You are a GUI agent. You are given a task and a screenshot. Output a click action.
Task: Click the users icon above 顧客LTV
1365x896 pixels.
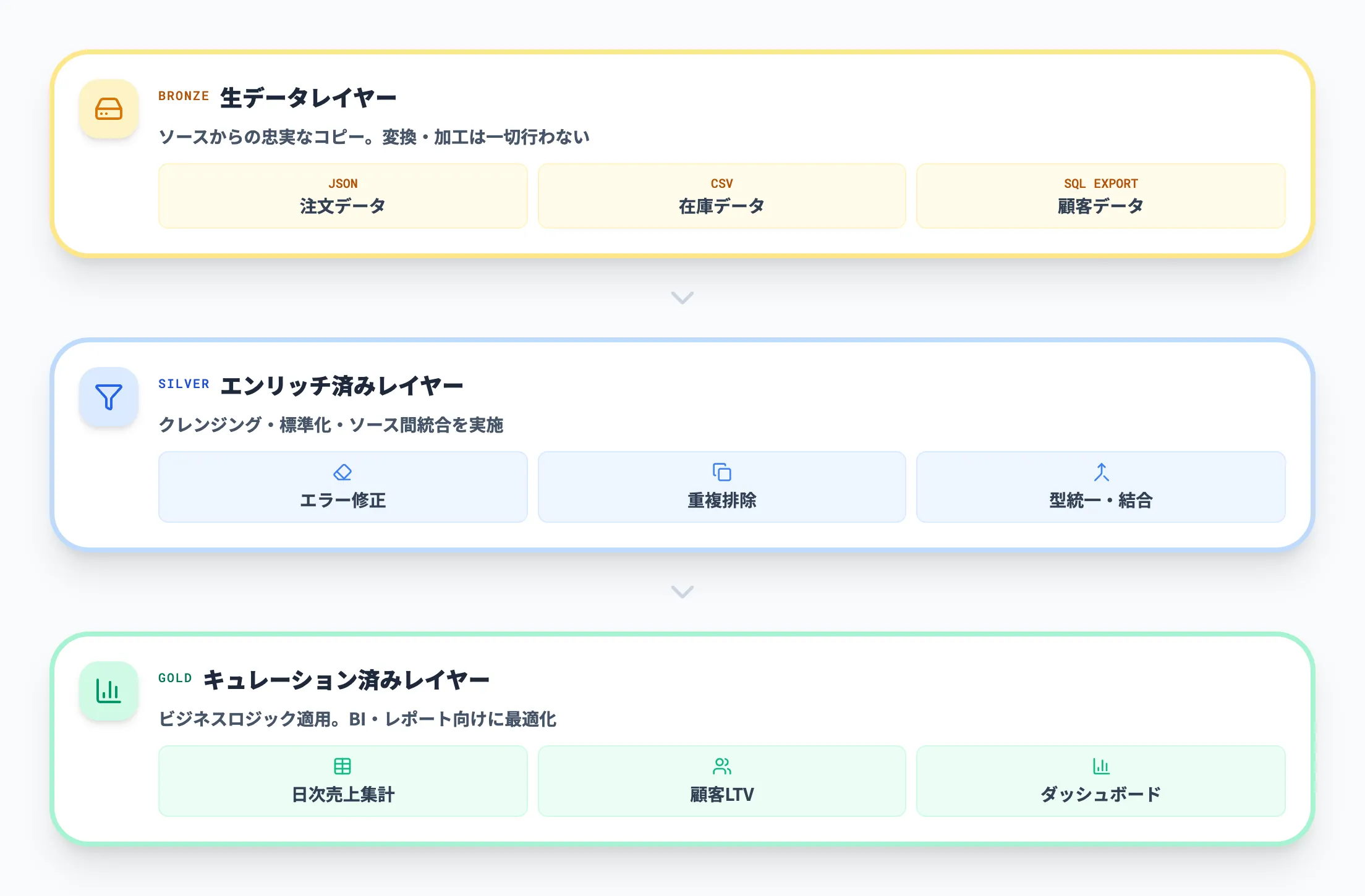click(x=722, y=766)
